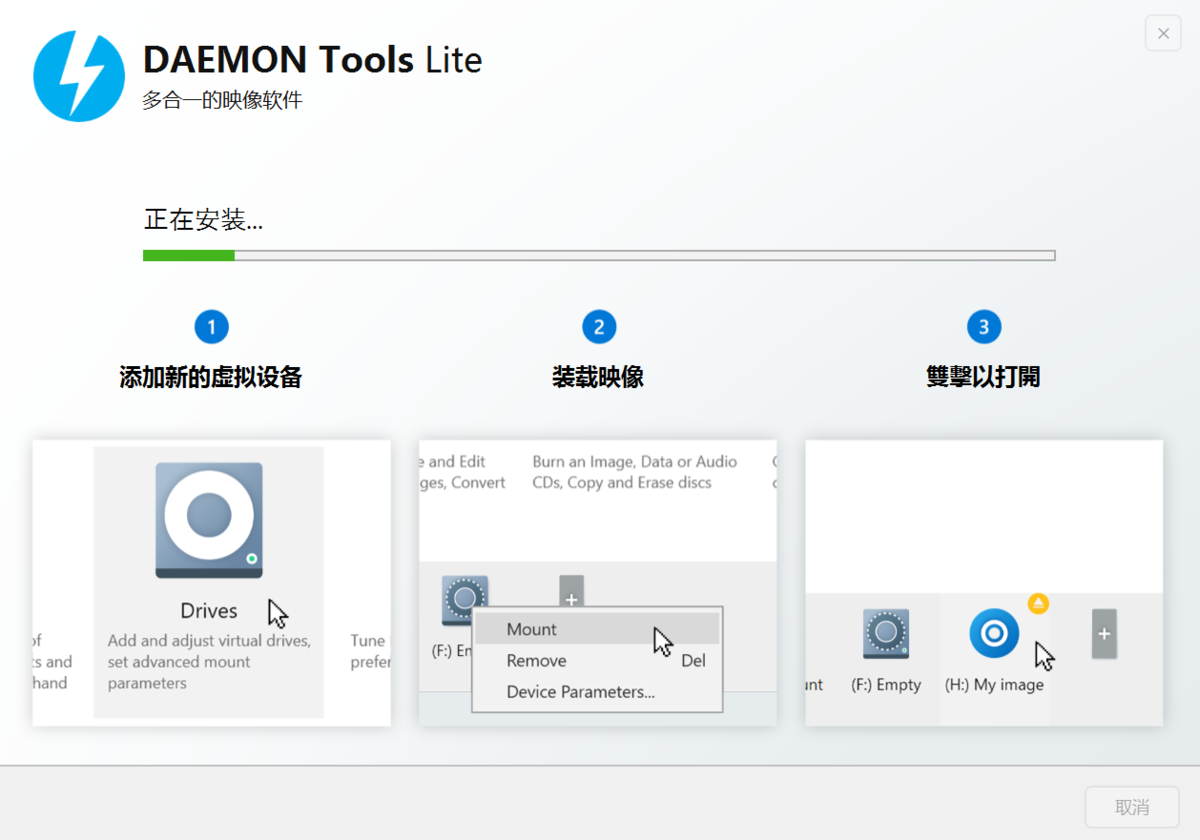This screenshot has height=840, width=1200.
Task: Select the step 1 numbered badge
Action: pyautogui.click(x=211, y=326)
